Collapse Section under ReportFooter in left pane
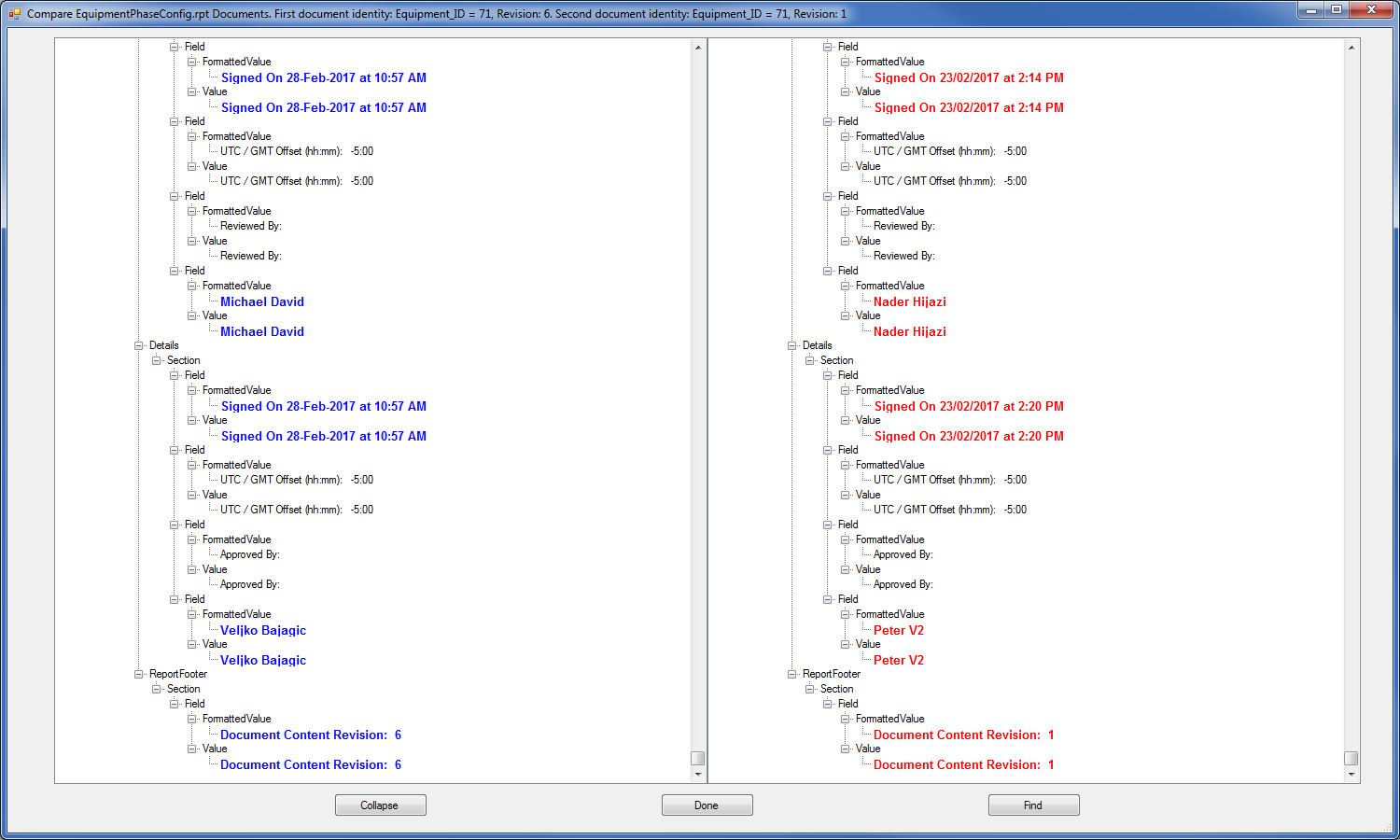This screenshot has height=840, width=1400. click(157, 689)
